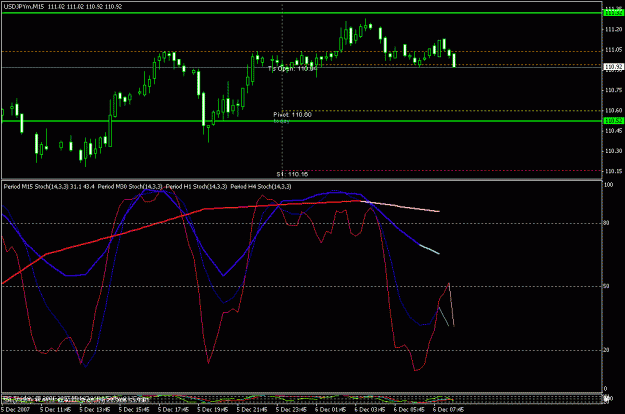Click the 5 Dec 13:45 time label
Viewport: 625px width, 414px height.
coord(94,410)
